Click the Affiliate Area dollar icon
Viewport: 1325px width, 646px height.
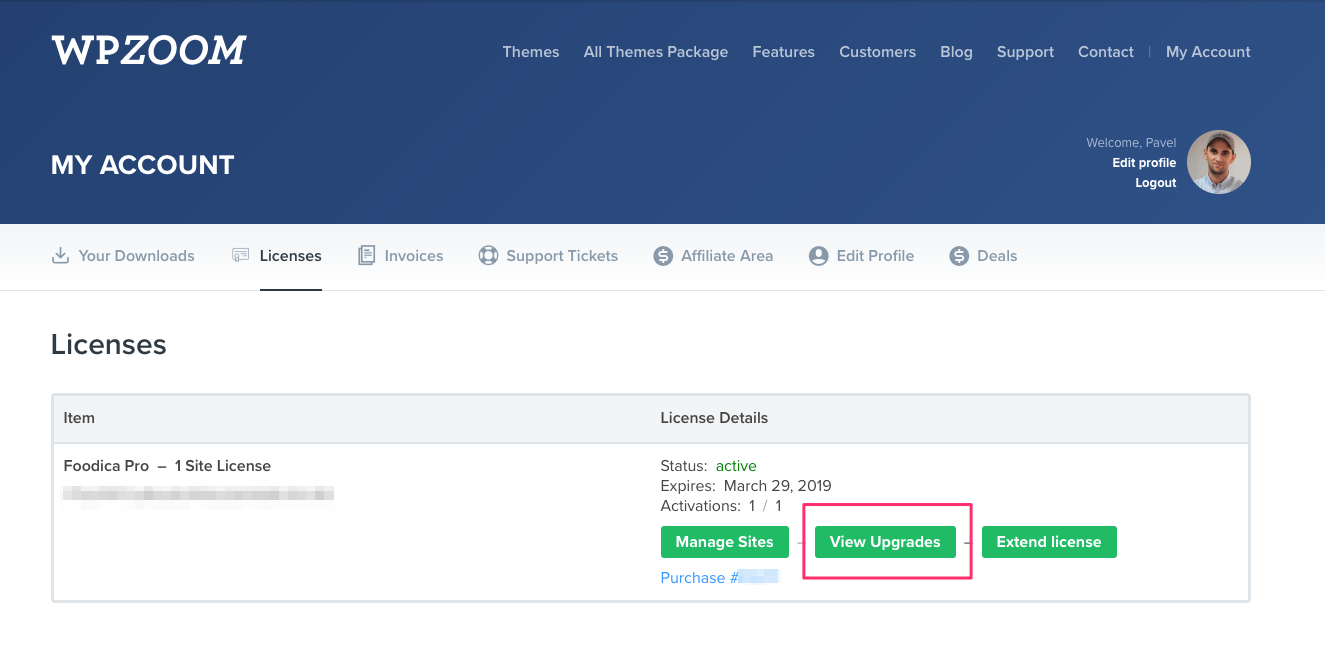(x=663, y=256)
